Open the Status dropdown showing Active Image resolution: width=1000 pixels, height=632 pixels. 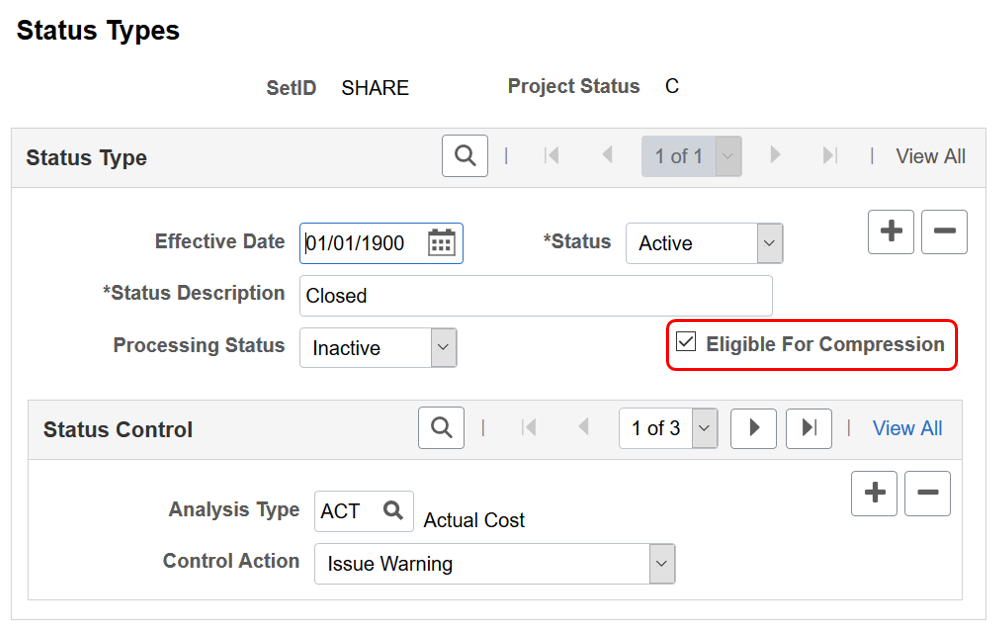(x=704, y=243)
